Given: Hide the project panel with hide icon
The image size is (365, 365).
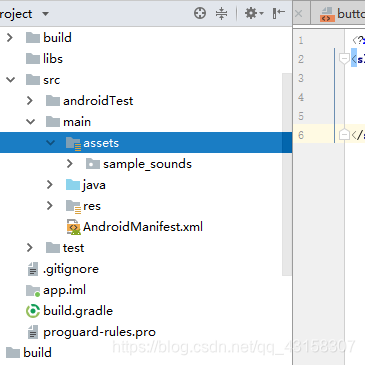Looking at the screenshot, I should [278, 13].
